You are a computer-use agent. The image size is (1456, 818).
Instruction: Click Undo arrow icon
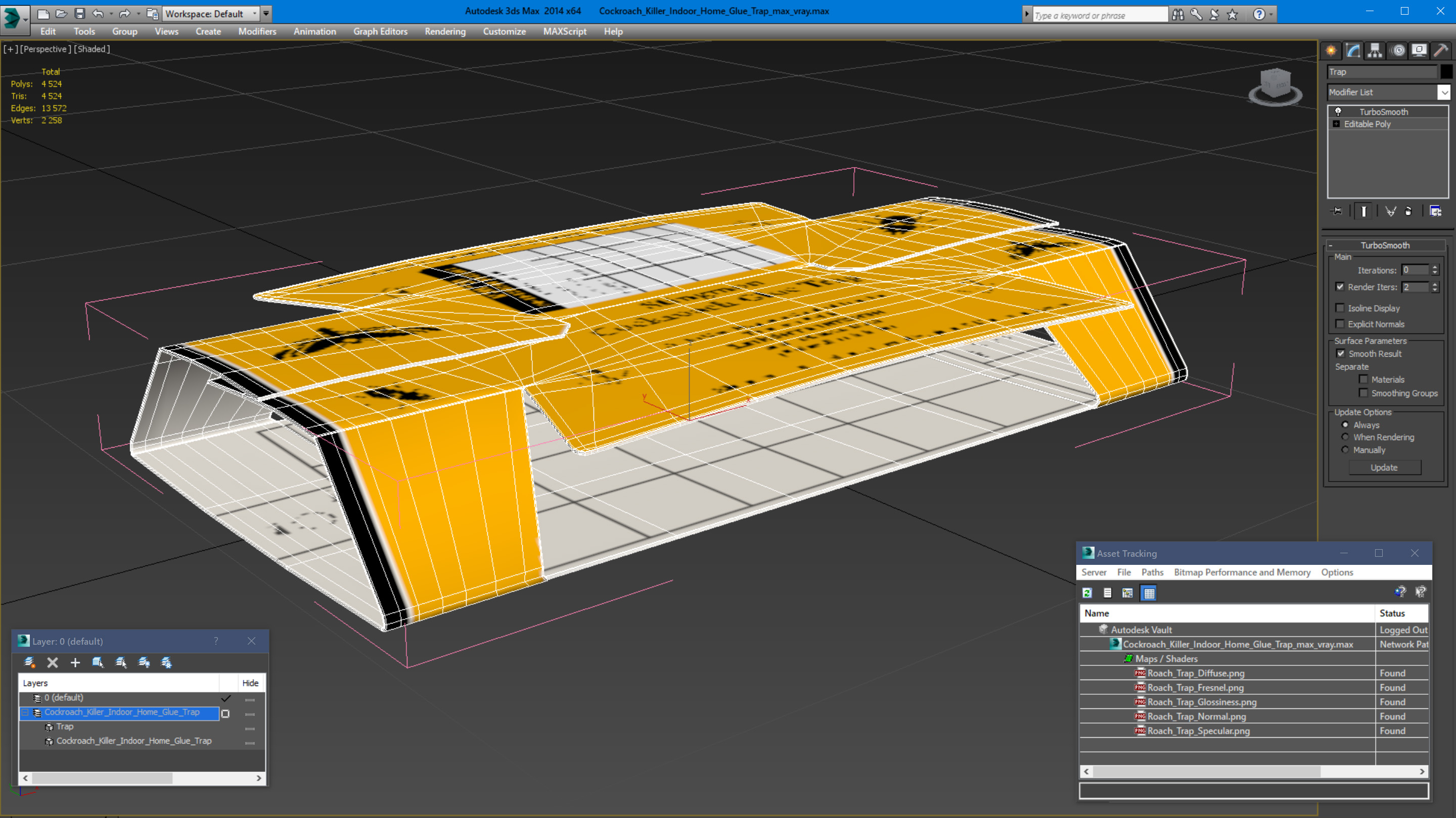point(98,13)
